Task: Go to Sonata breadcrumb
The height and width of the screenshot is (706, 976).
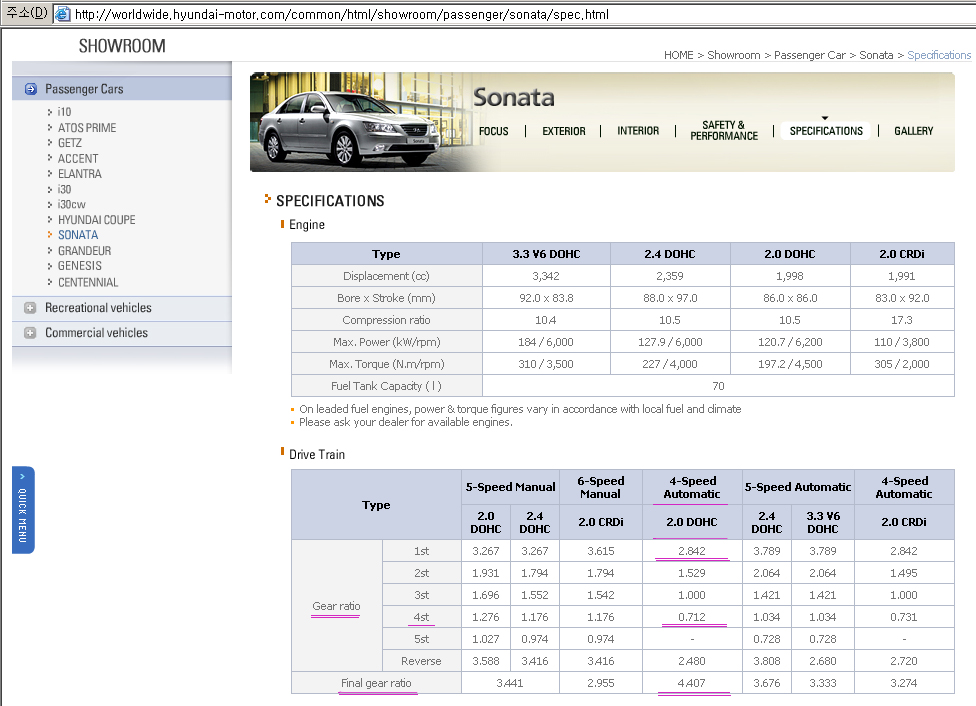Action: 876,55
